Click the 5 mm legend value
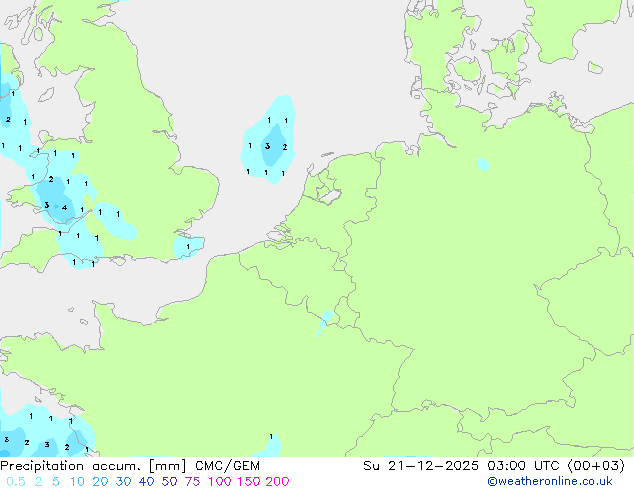The width and height of the screenshot is (634, 490). 55,482
